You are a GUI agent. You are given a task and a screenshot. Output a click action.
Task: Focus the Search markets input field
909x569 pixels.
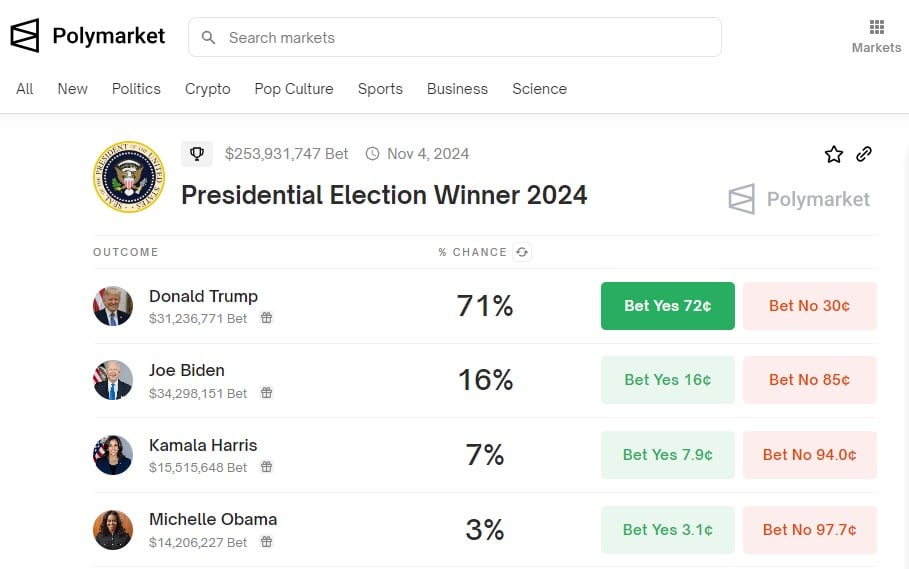click(455, 38)
